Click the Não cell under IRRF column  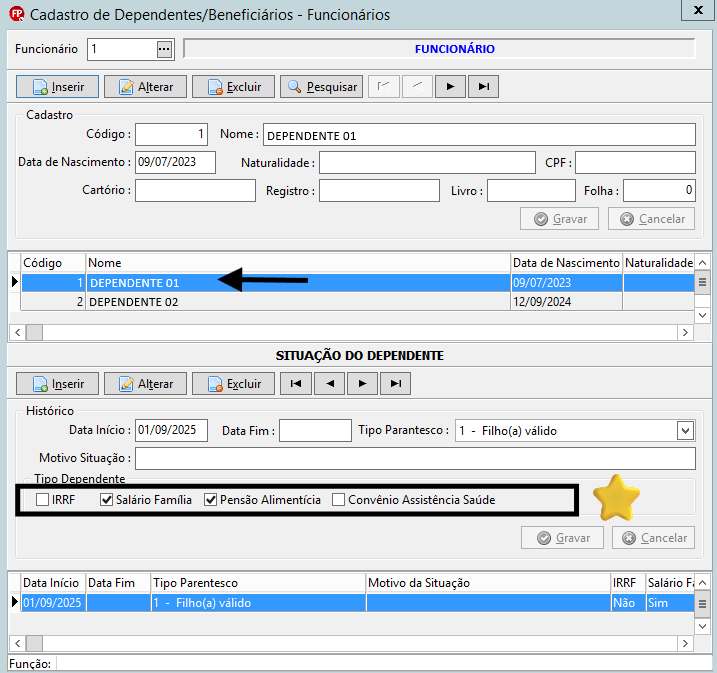point(628,603)
